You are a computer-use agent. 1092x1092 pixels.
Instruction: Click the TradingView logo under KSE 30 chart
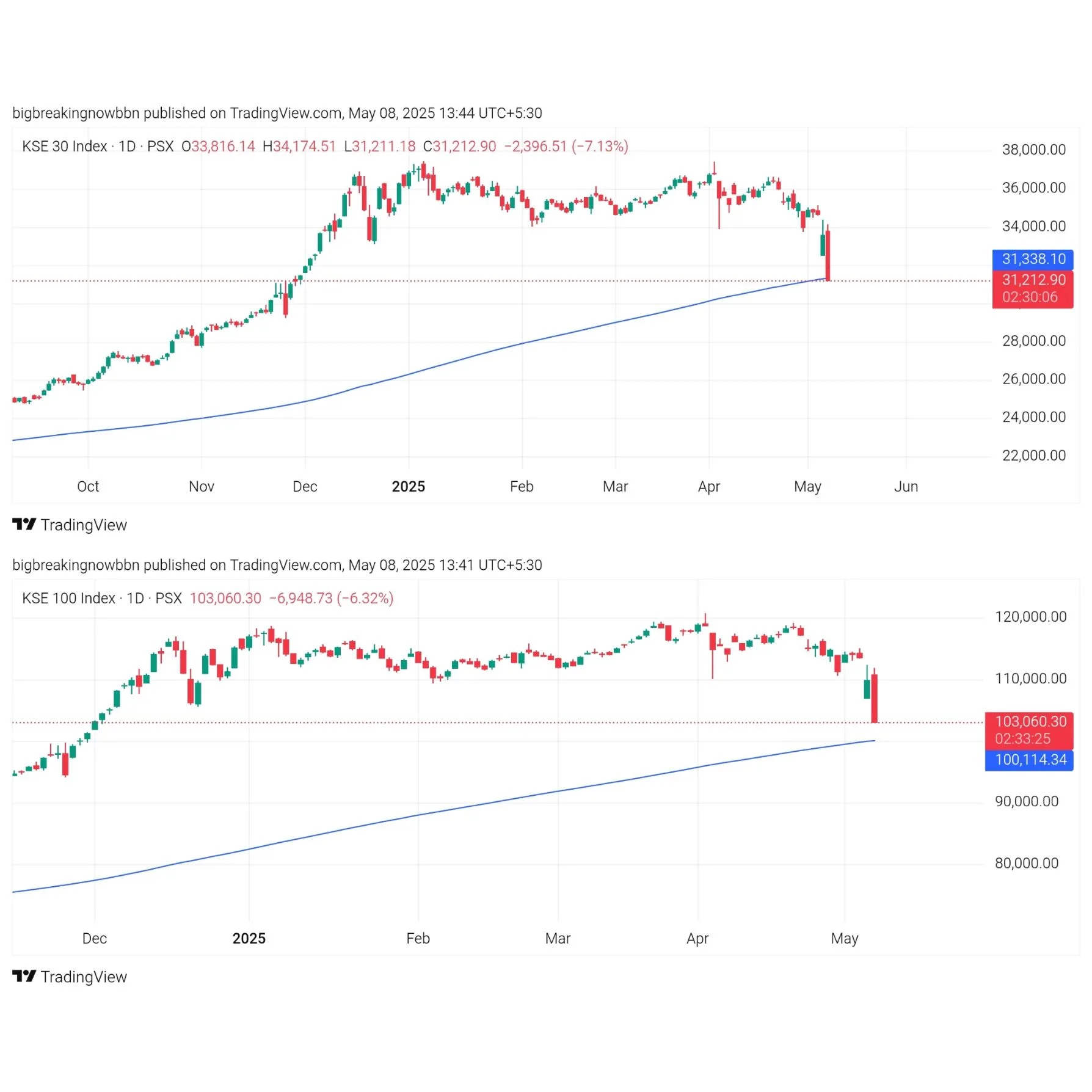coord(70,525)
